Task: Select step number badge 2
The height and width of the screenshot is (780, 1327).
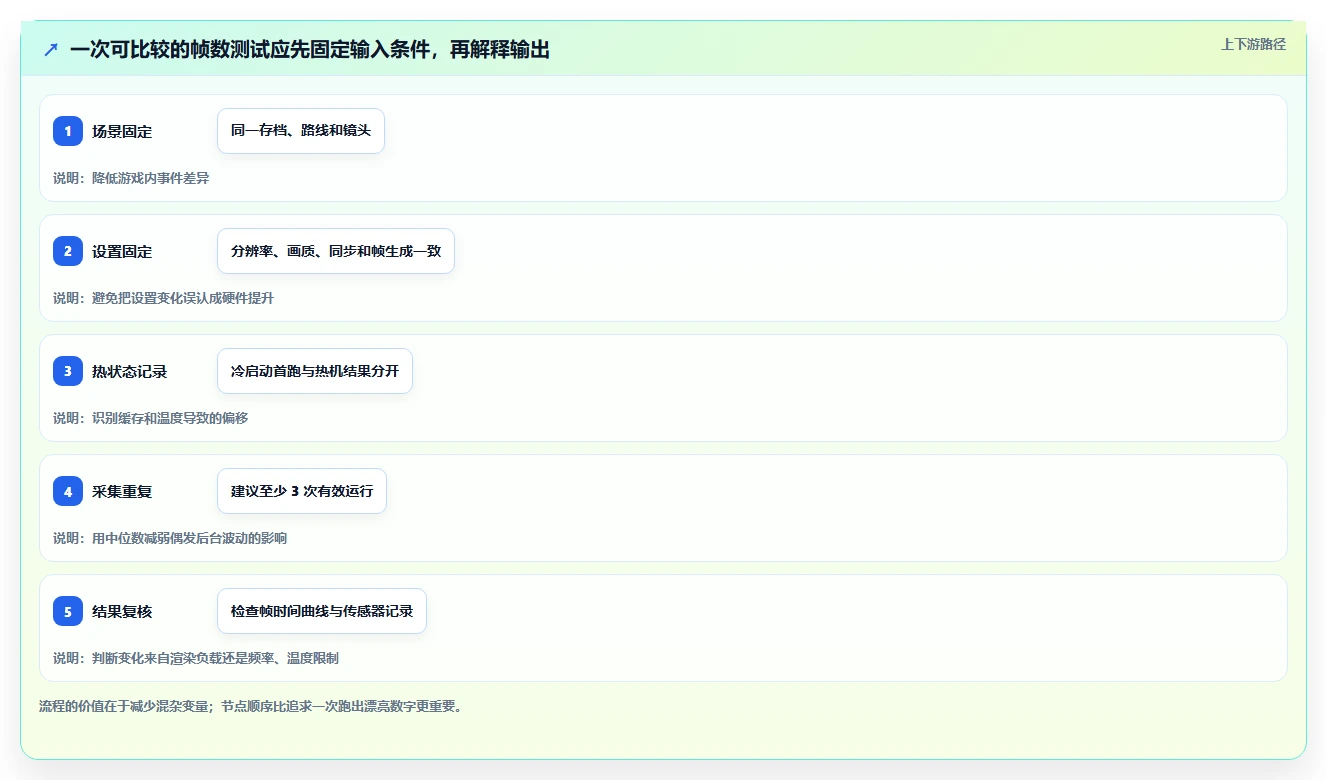Action: 68,251
